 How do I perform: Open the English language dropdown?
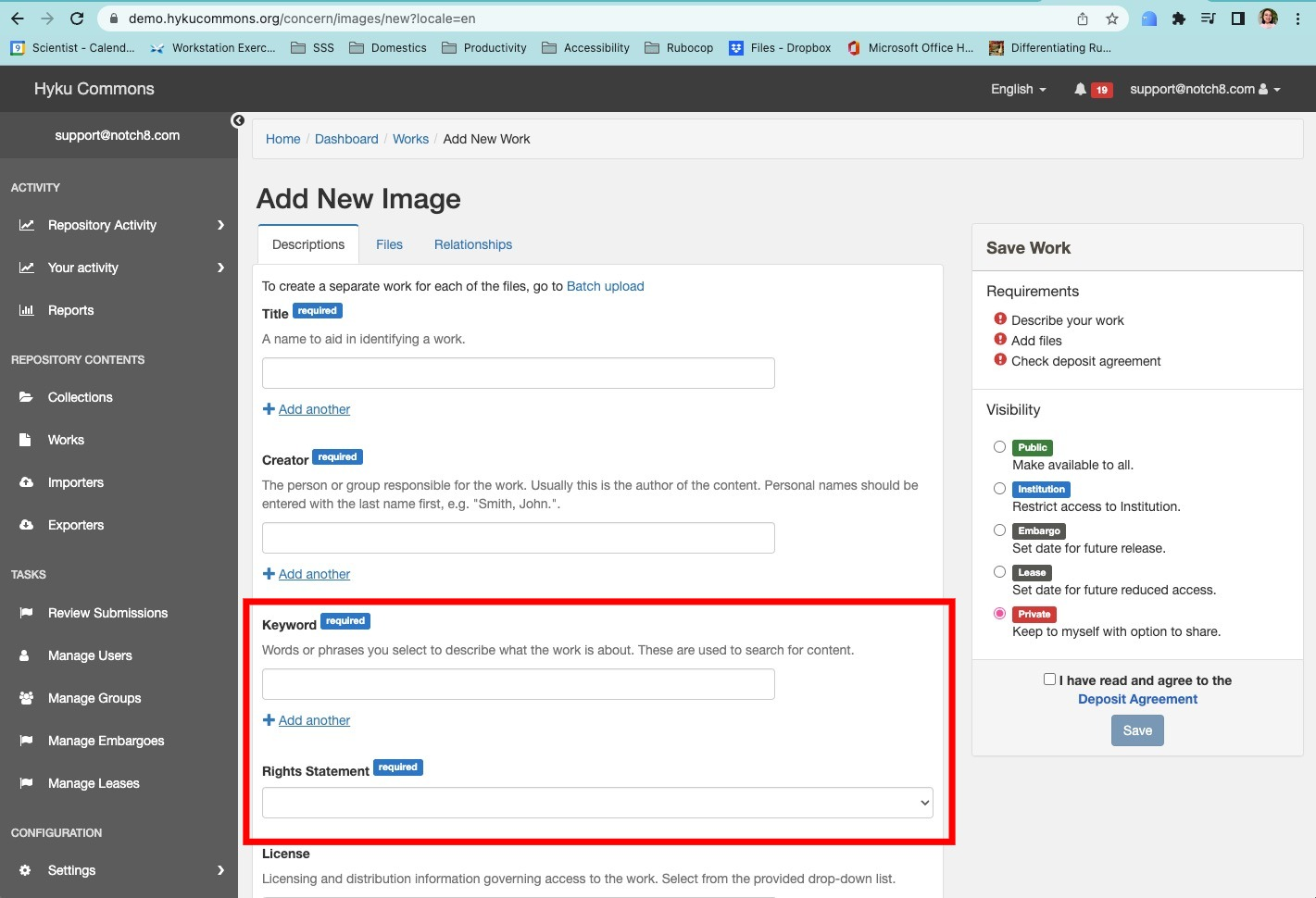(x=1016, y=89)
